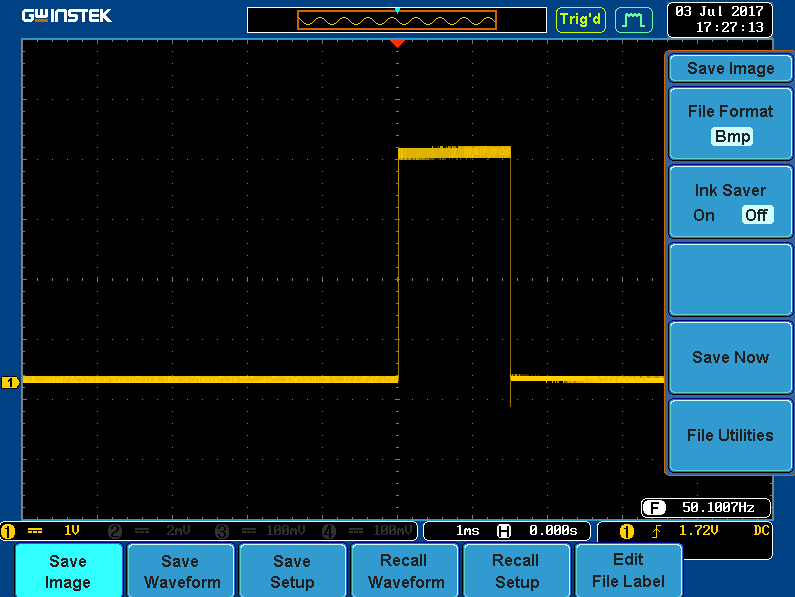Click the frequency counter F icon

click(x=655, y=508)
